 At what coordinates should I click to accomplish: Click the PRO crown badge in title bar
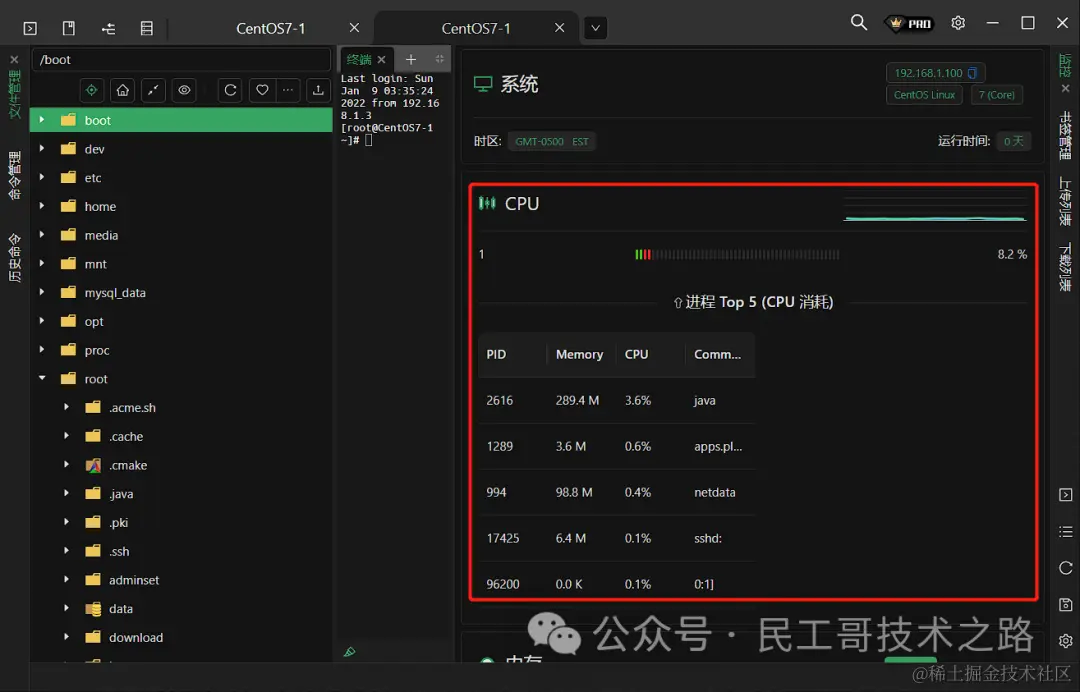tap(908, 22)
